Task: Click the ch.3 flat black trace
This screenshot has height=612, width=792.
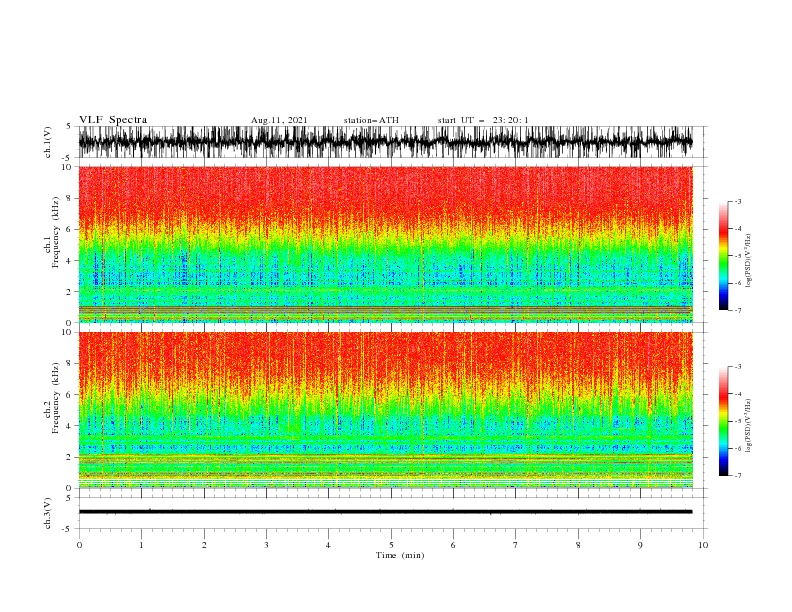Action: tap(385, 512)
